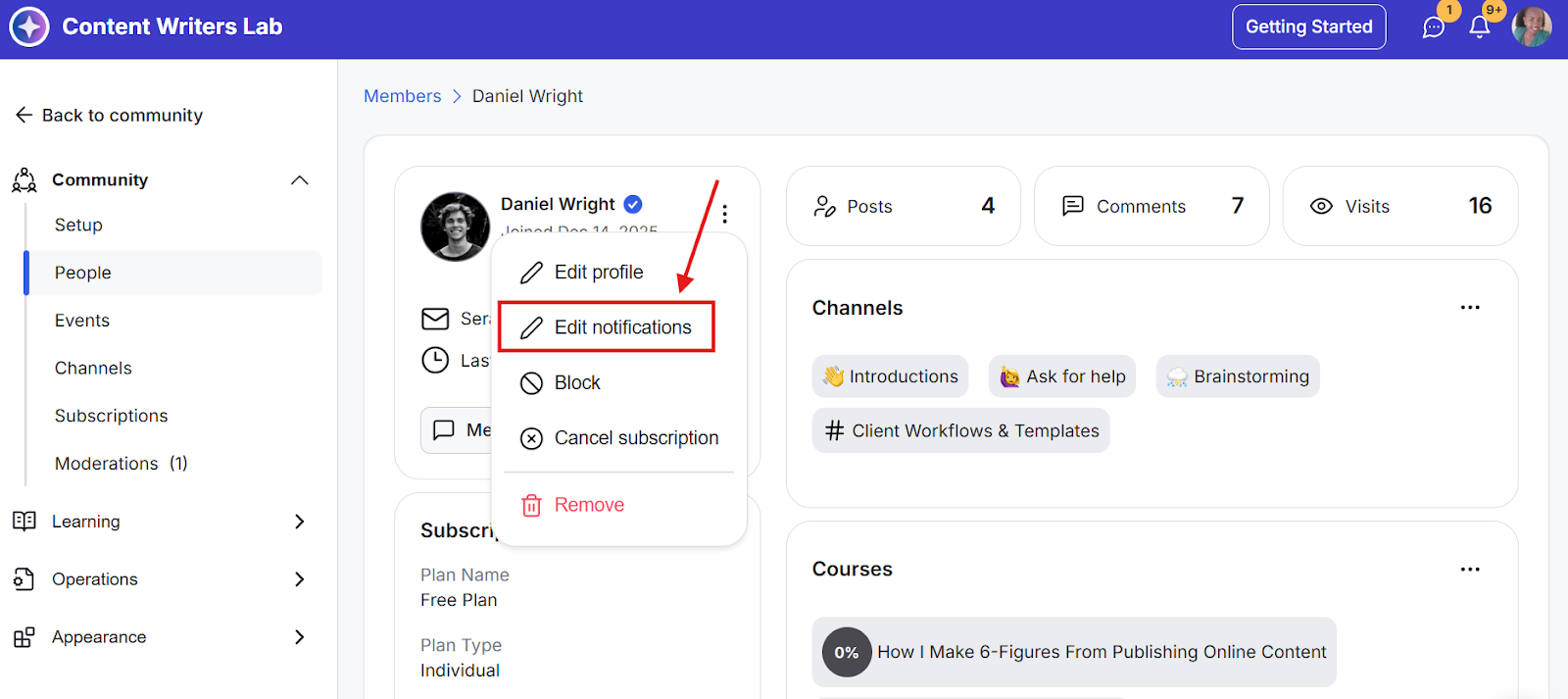Click the pencil icon beside Edit profile

(531, 273)
